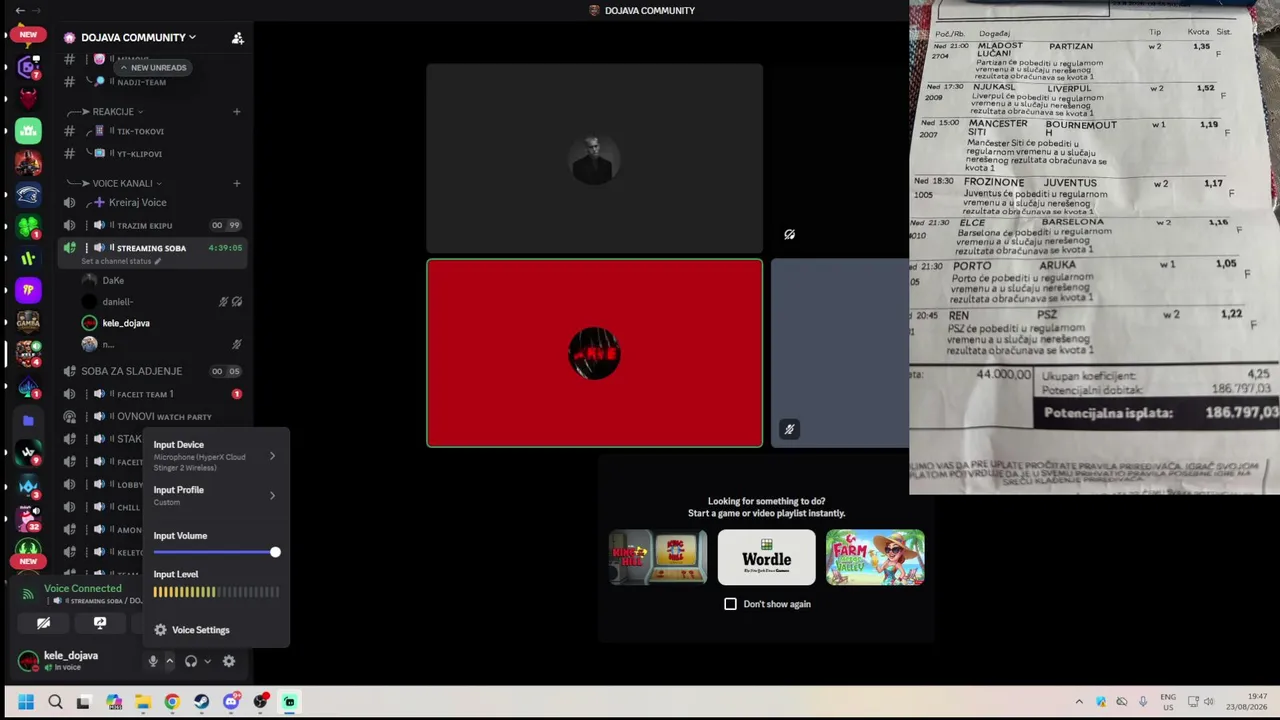Click the invite people icon beside the server name
The height and width of the screenshot is (720, 1280).
coord(237,38)
